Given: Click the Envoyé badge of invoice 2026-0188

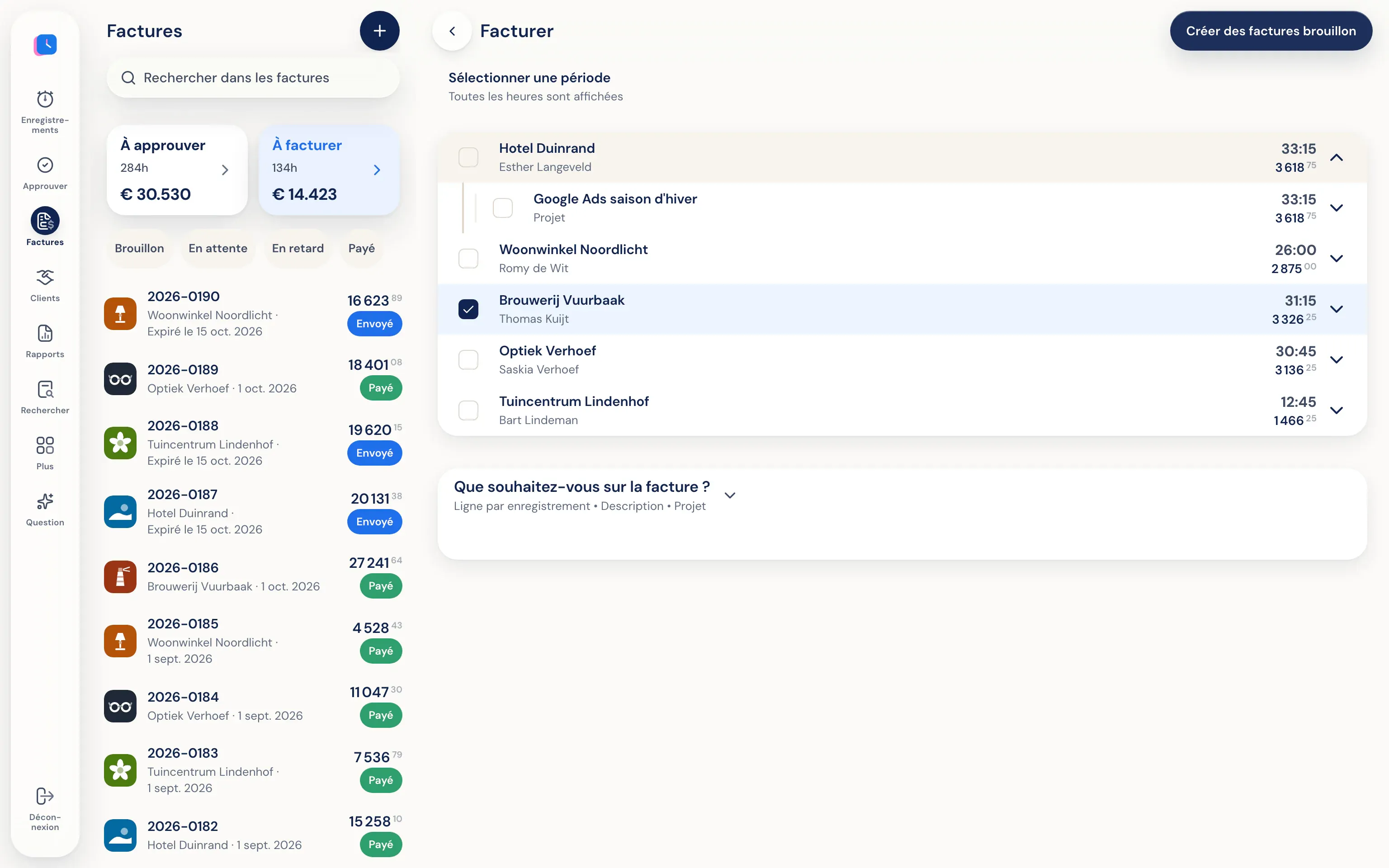Looking at the screenshot, I should click(x=374, y=453).
